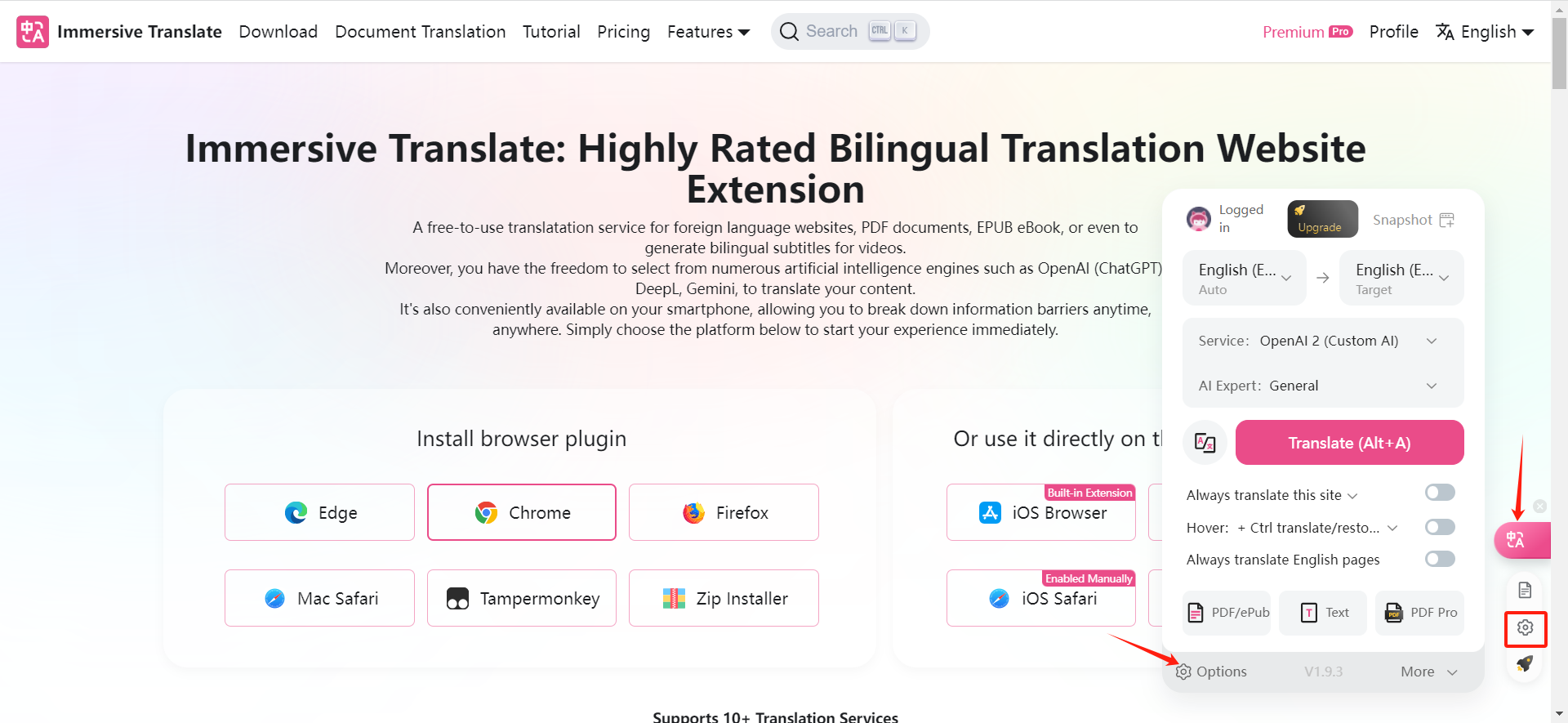This screenshot has width=1568, height=723.
Task: Open the settings gear in sidebar
Action: (x=1525, y=627)
